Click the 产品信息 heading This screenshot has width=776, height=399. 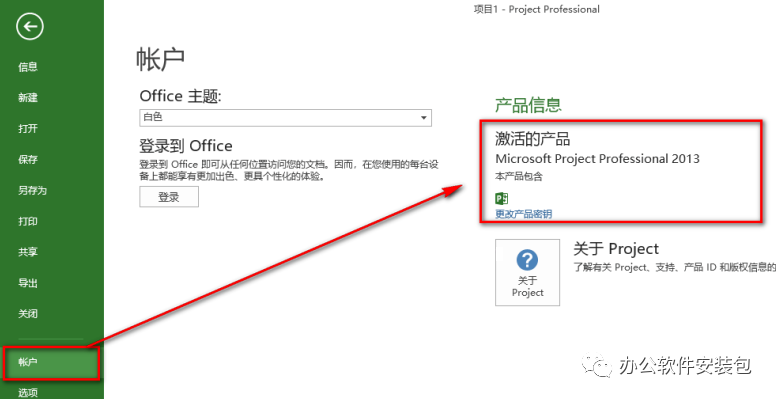528,105
